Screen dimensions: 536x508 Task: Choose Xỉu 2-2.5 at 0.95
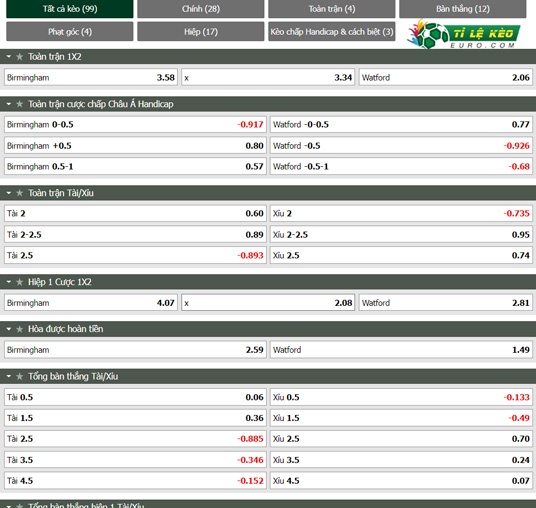click(x=401, y=235)
